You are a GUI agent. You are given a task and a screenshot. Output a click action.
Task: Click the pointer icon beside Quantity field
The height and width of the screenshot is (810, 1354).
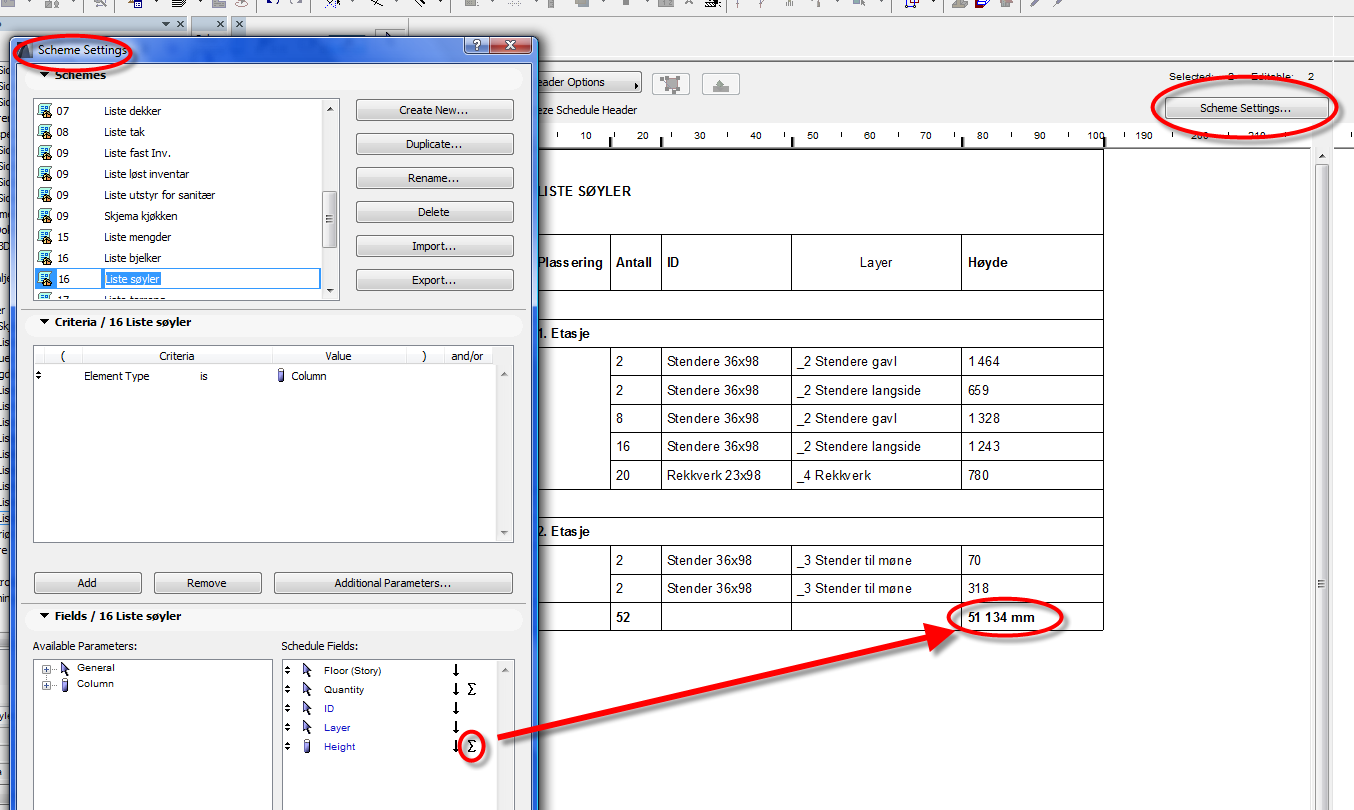[308, 690]
